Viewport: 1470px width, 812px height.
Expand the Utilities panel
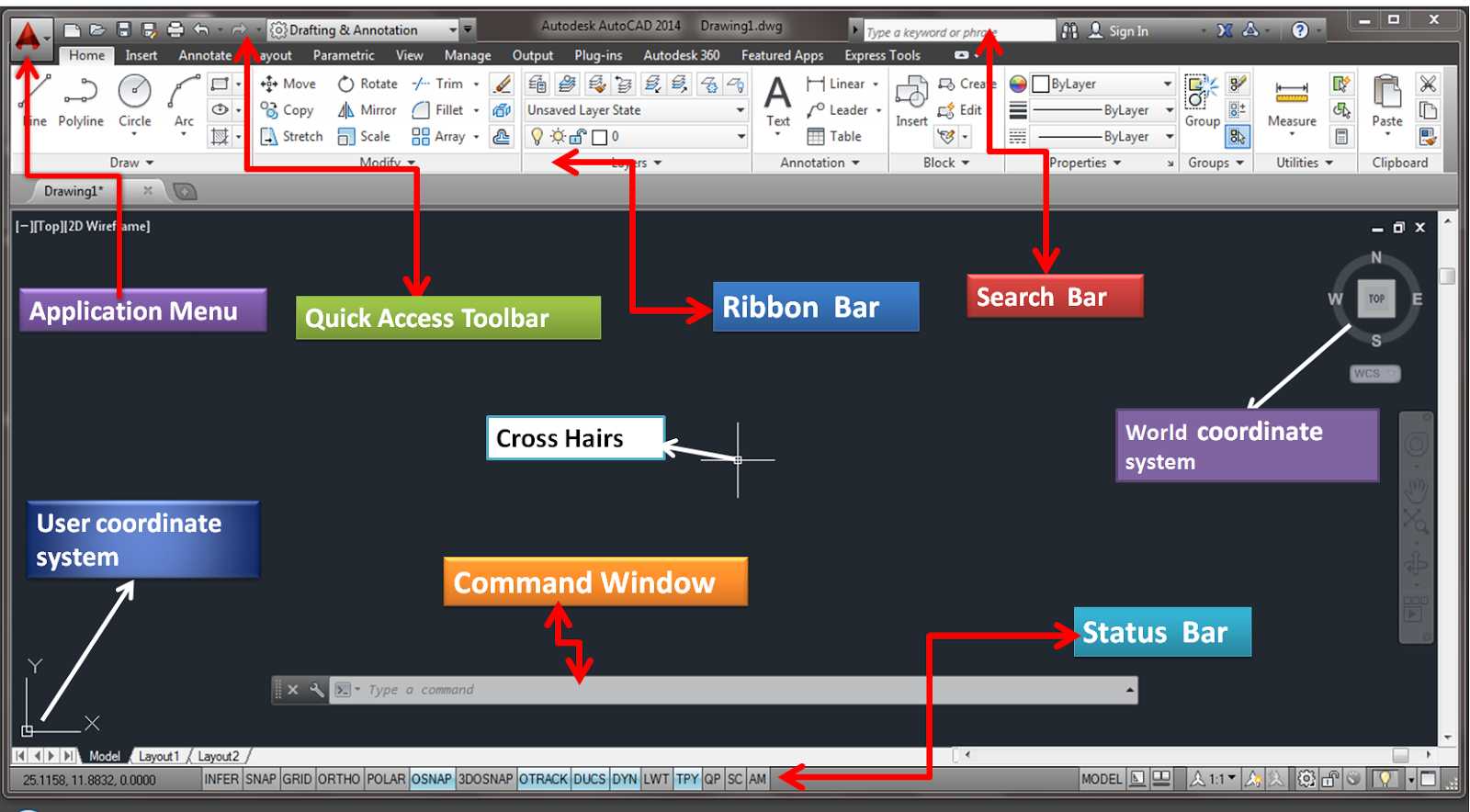tap(1304, 163)
